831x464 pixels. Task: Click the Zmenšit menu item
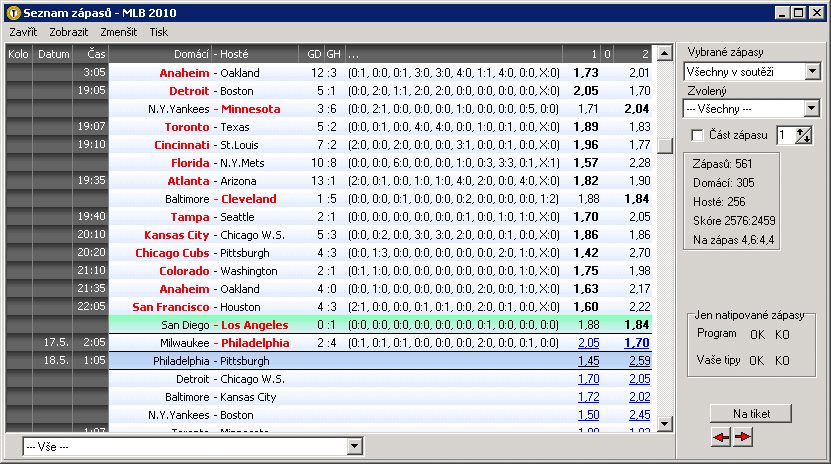click(119, 32)
